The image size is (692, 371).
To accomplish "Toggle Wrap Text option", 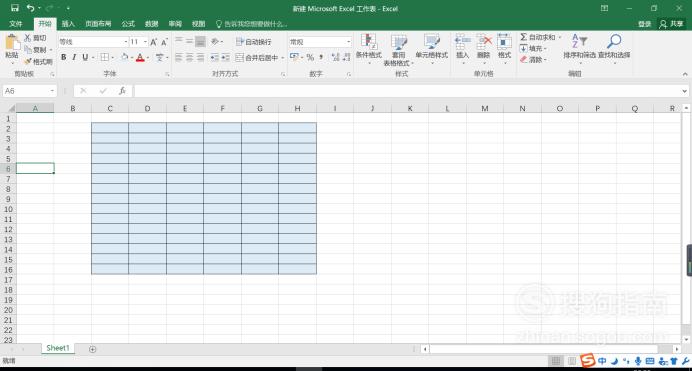I will pyautogui.click(x=254, y=42).
